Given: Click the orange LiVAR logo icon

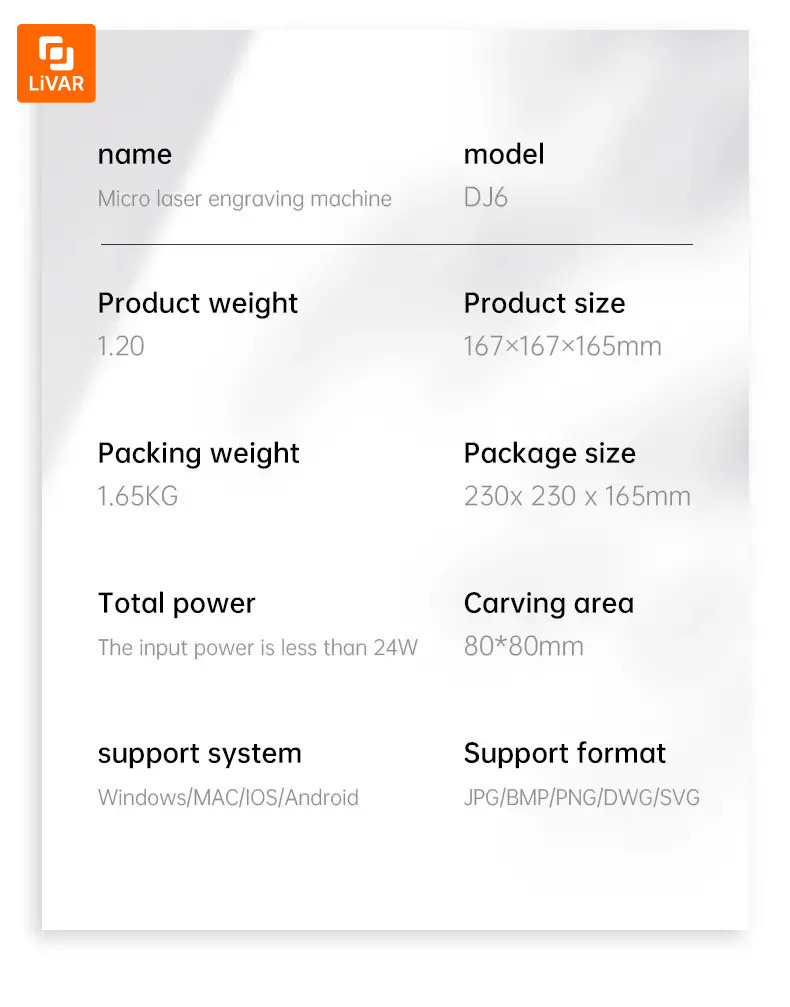Looking at the screenshot, I should [x=57, y=64].
